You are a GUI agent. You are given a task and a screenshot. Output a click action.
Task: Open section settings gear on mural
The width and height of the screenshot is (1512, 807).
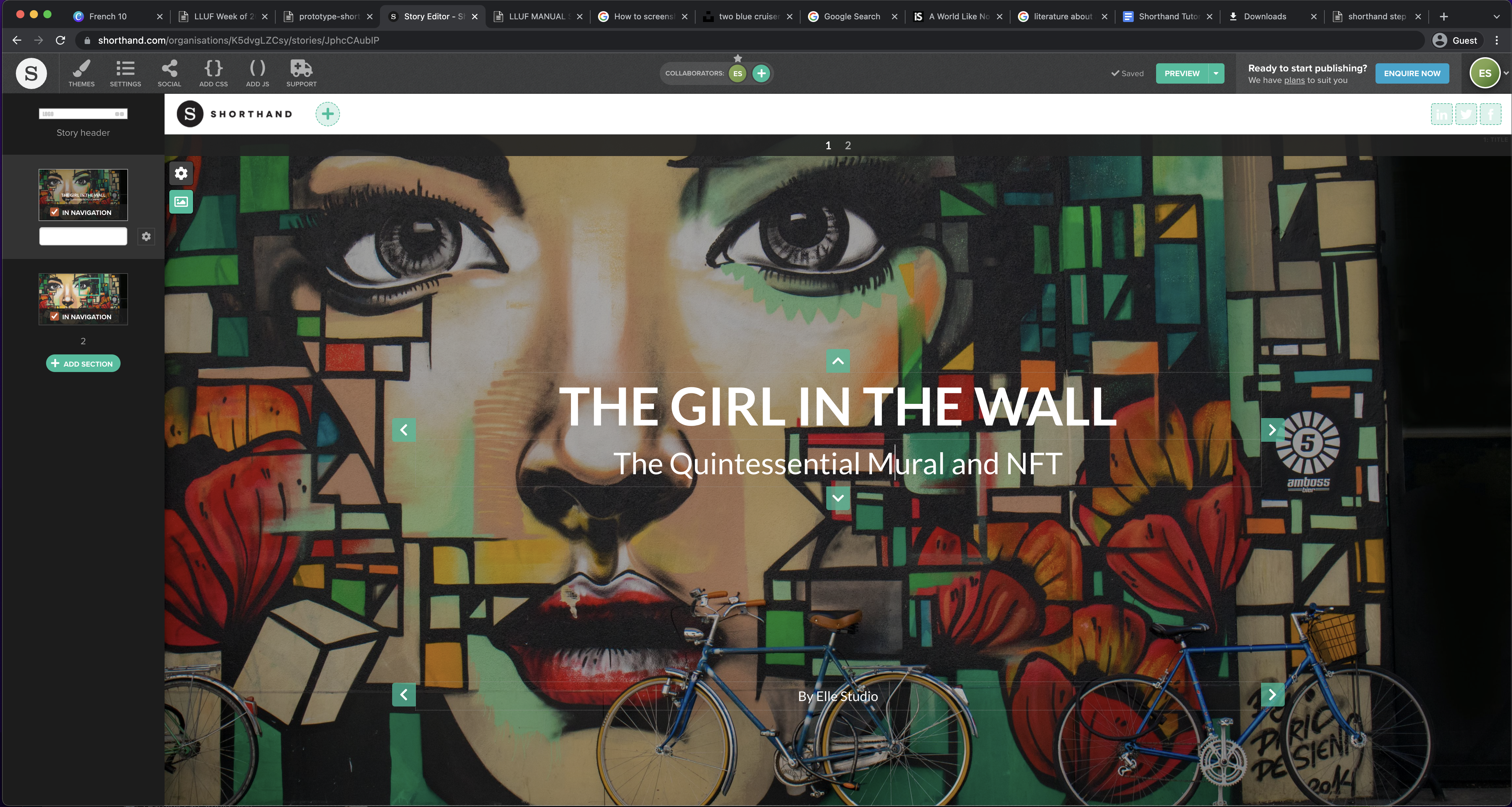pos(182,173)
